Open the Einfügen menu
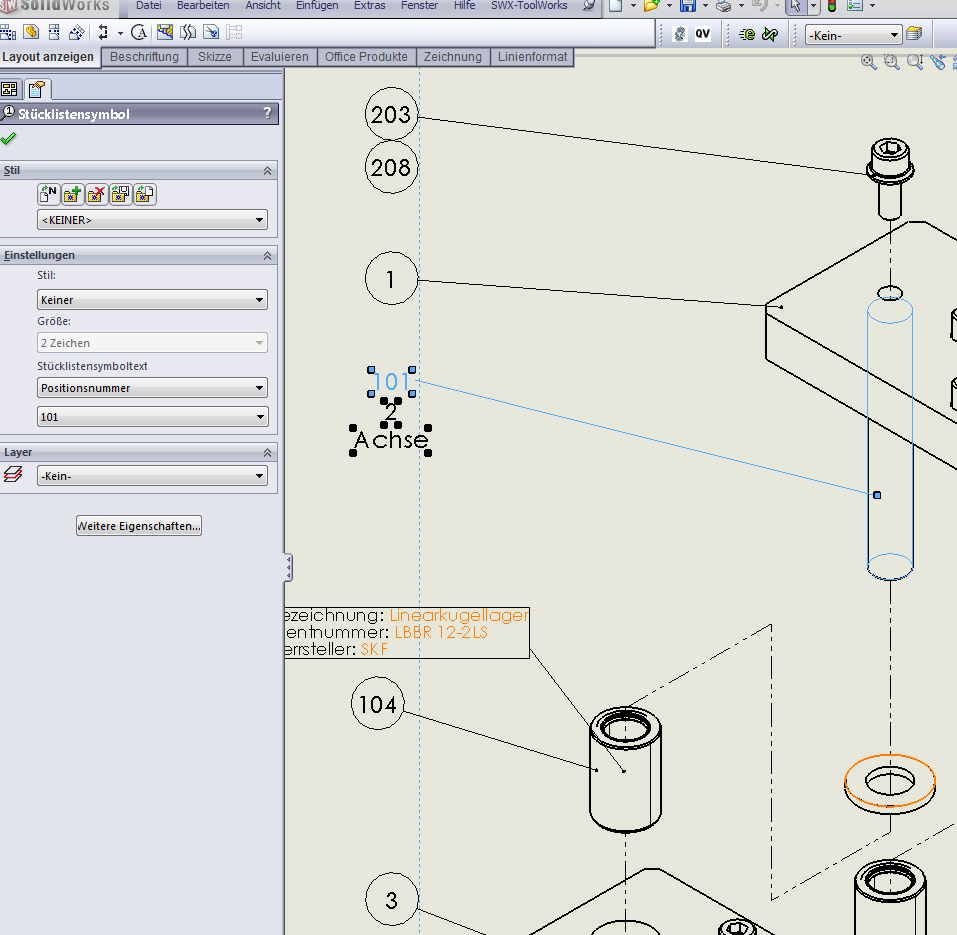This screenshot has height=935, width=957. click(x=317, y=6)
